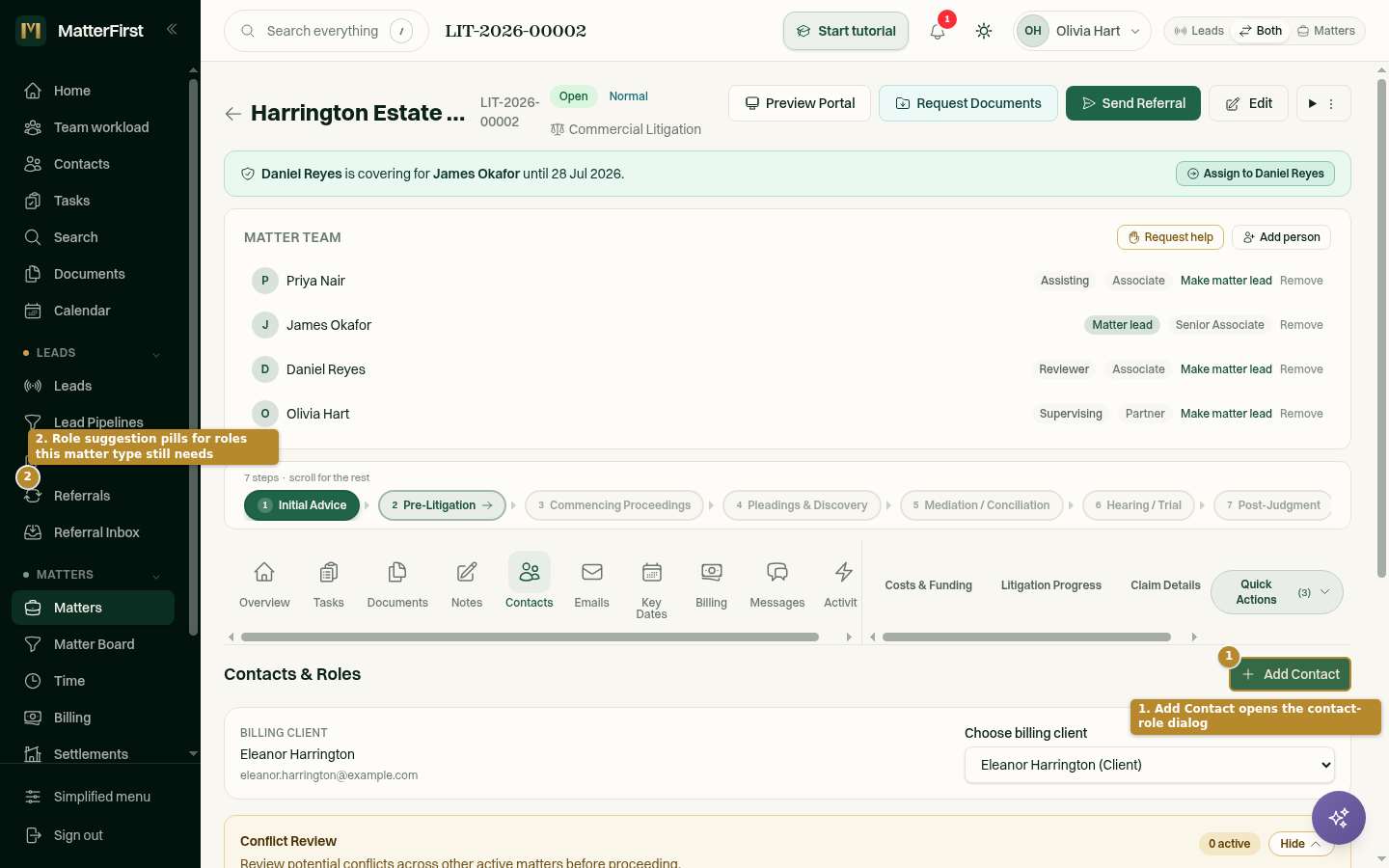The image size is (1389, 868).
Task: Open Leads in the sidebar
Action: [x=93, y=386]
